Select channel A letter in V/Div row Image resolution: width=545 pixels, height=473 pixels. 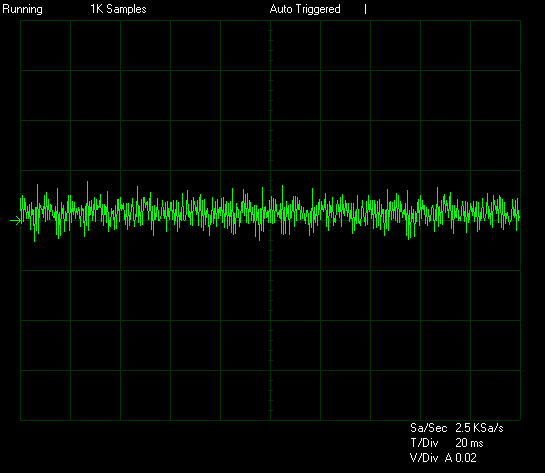coord(448,458)
